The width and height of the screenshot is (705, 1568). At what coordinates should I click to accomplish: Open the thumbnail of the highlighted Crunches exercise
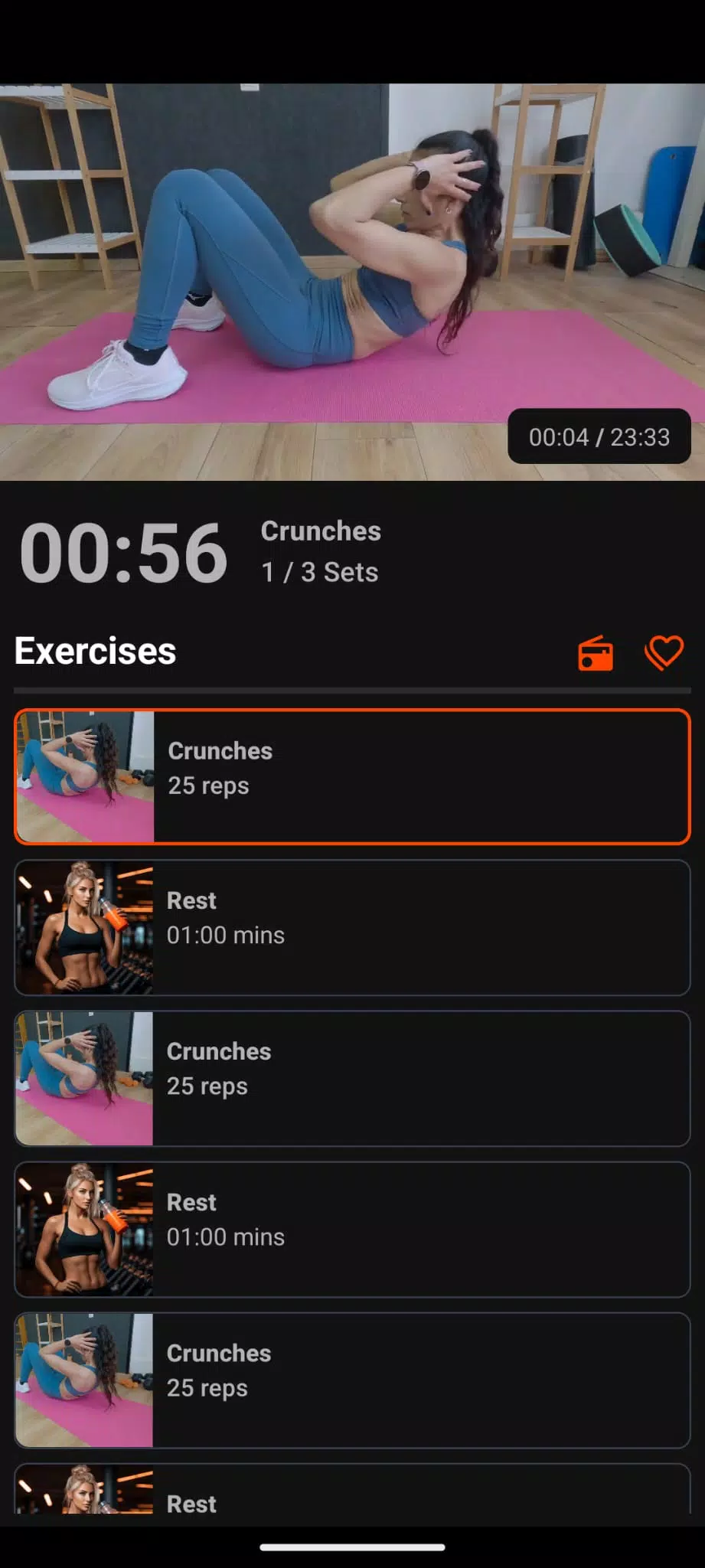(x=85, y=776)
